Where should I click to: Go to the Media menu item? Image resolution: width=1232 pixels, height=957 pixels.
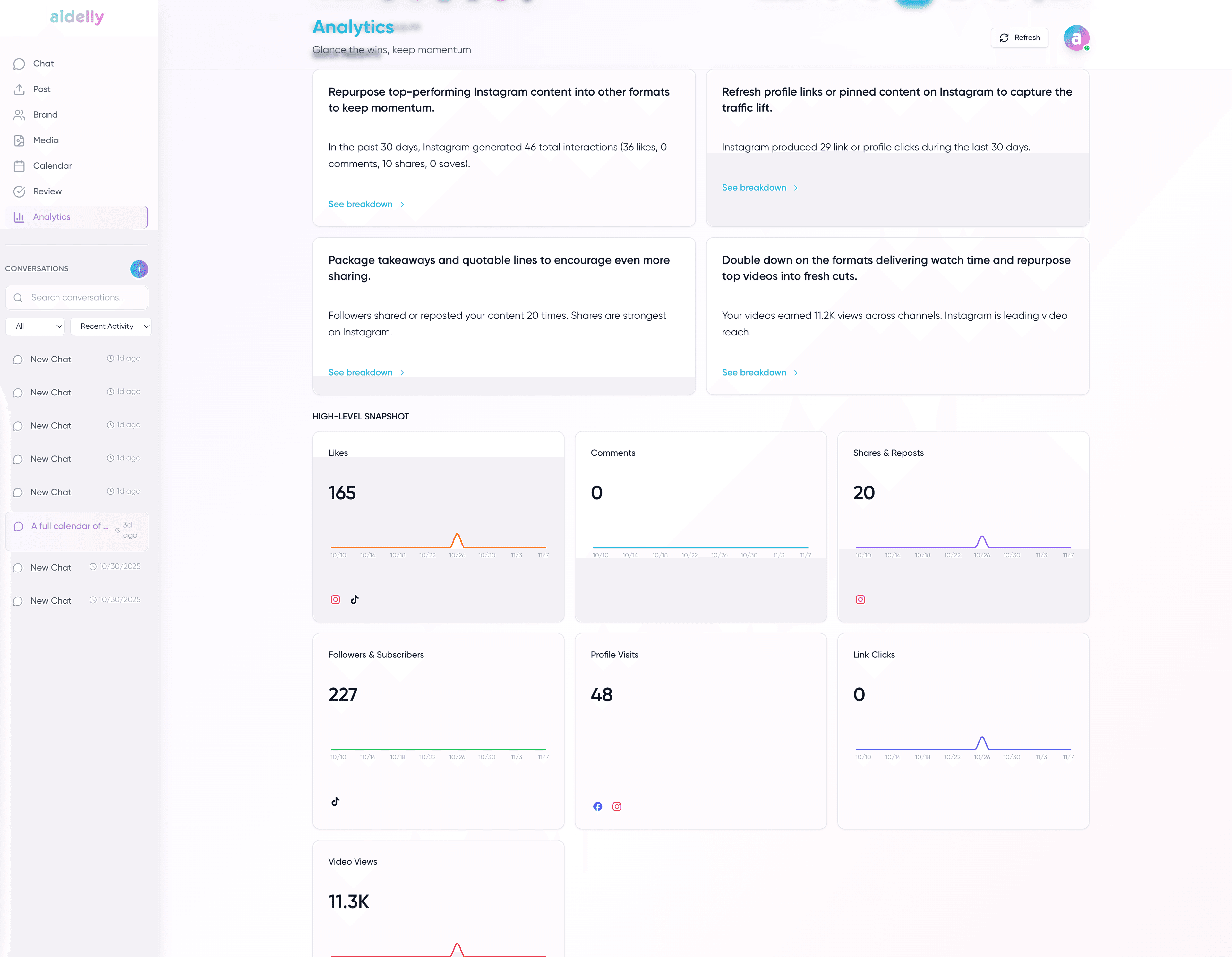pyautogui.click(x=45, y=140)
